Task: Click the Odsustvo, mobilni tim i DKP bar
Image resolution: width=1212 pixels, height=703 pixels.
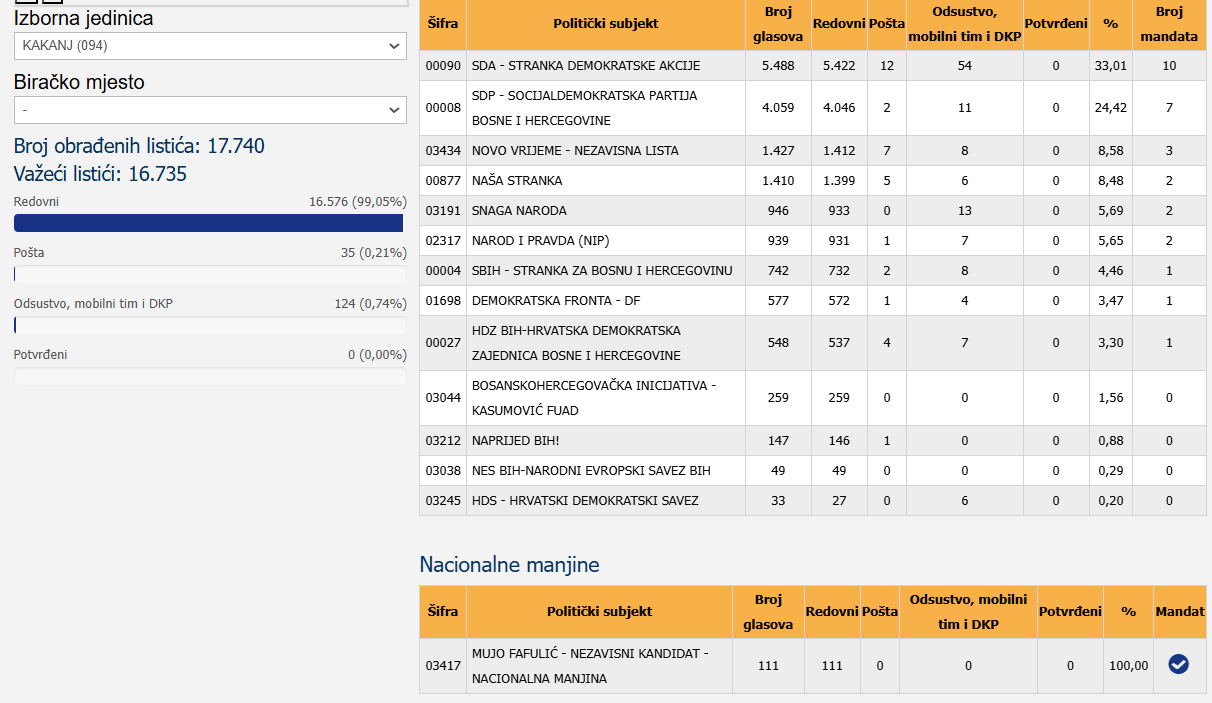Action: point(210,325)
